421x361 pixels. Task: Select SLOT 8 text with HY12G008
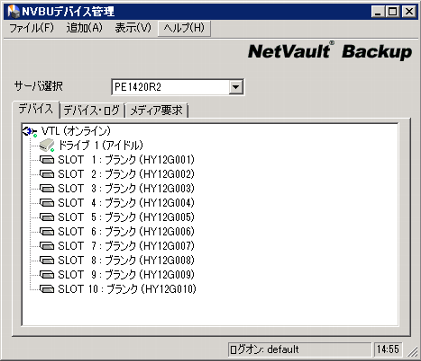pos(126,260)
